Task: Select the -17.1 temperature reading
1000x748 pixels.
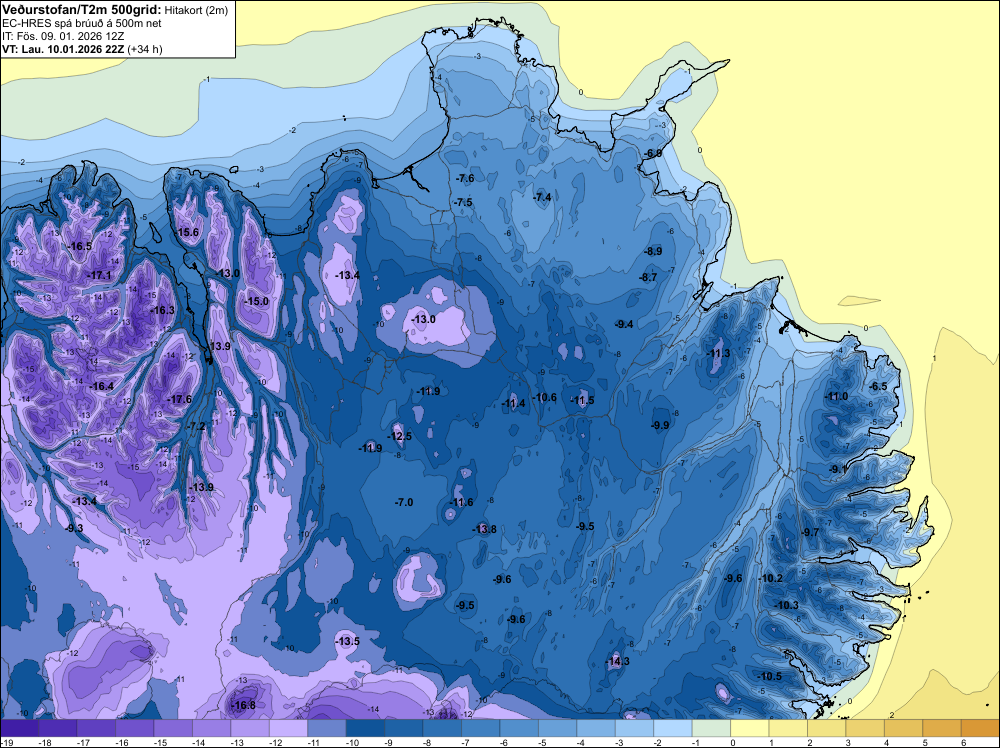Action: point(99,275)
